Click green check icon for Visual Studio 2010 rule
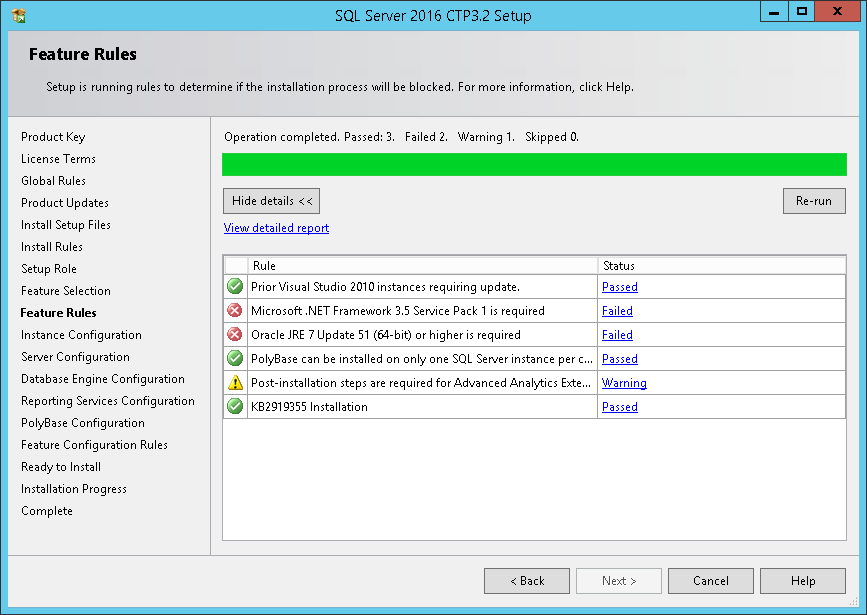The width and height of the screenshot is (867, 615). coord(235,286)
